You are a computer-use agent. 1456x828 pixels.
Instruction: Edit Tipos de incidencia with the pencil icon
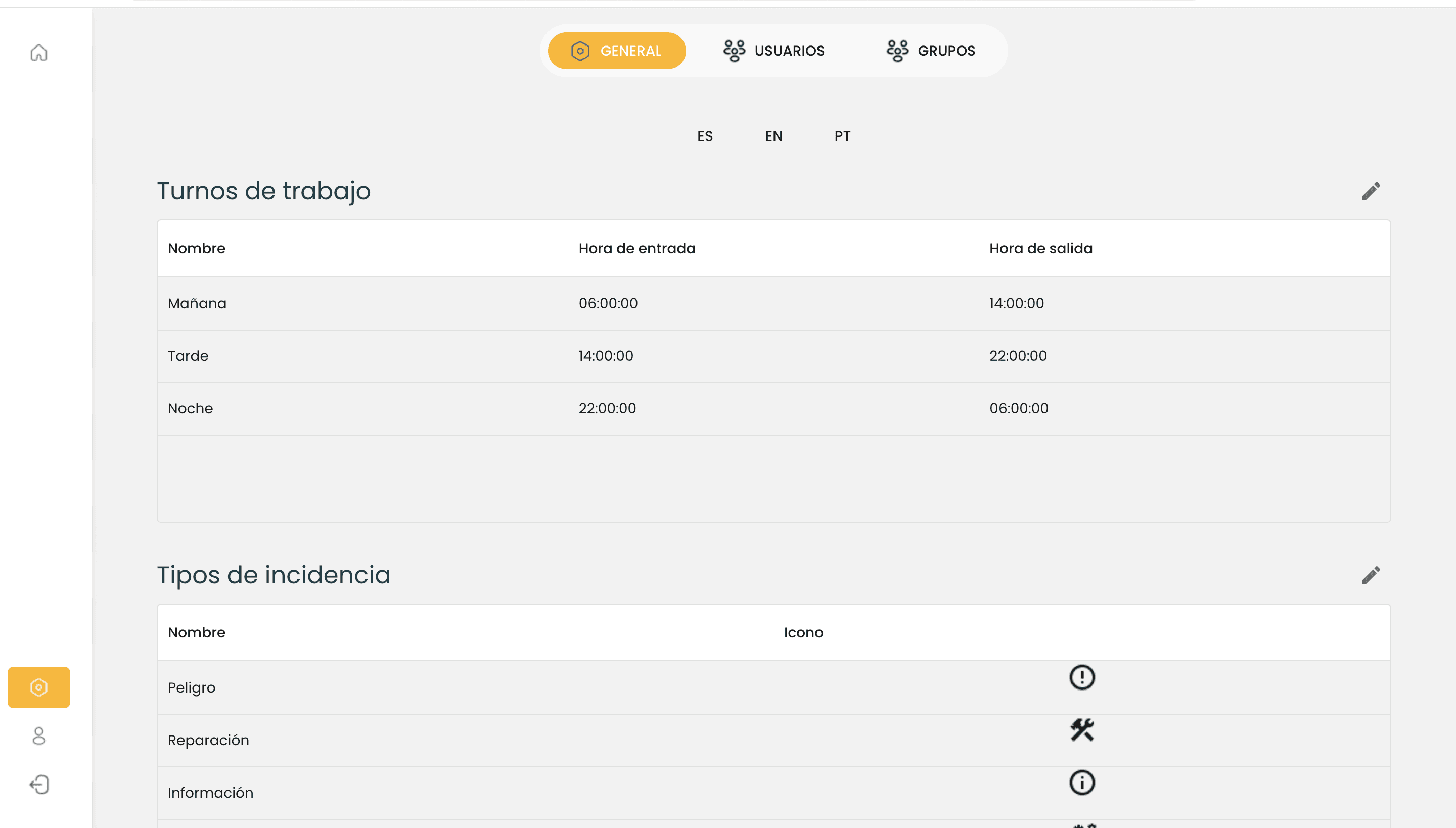(1370, 575)
